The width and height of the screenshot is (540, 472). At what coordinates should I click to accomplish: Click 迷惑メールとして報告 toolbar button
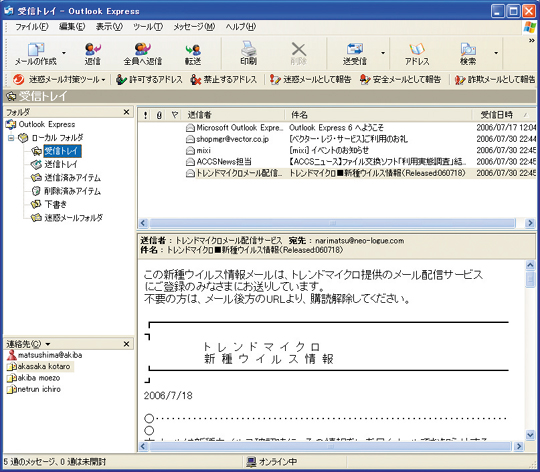point(310,80)
